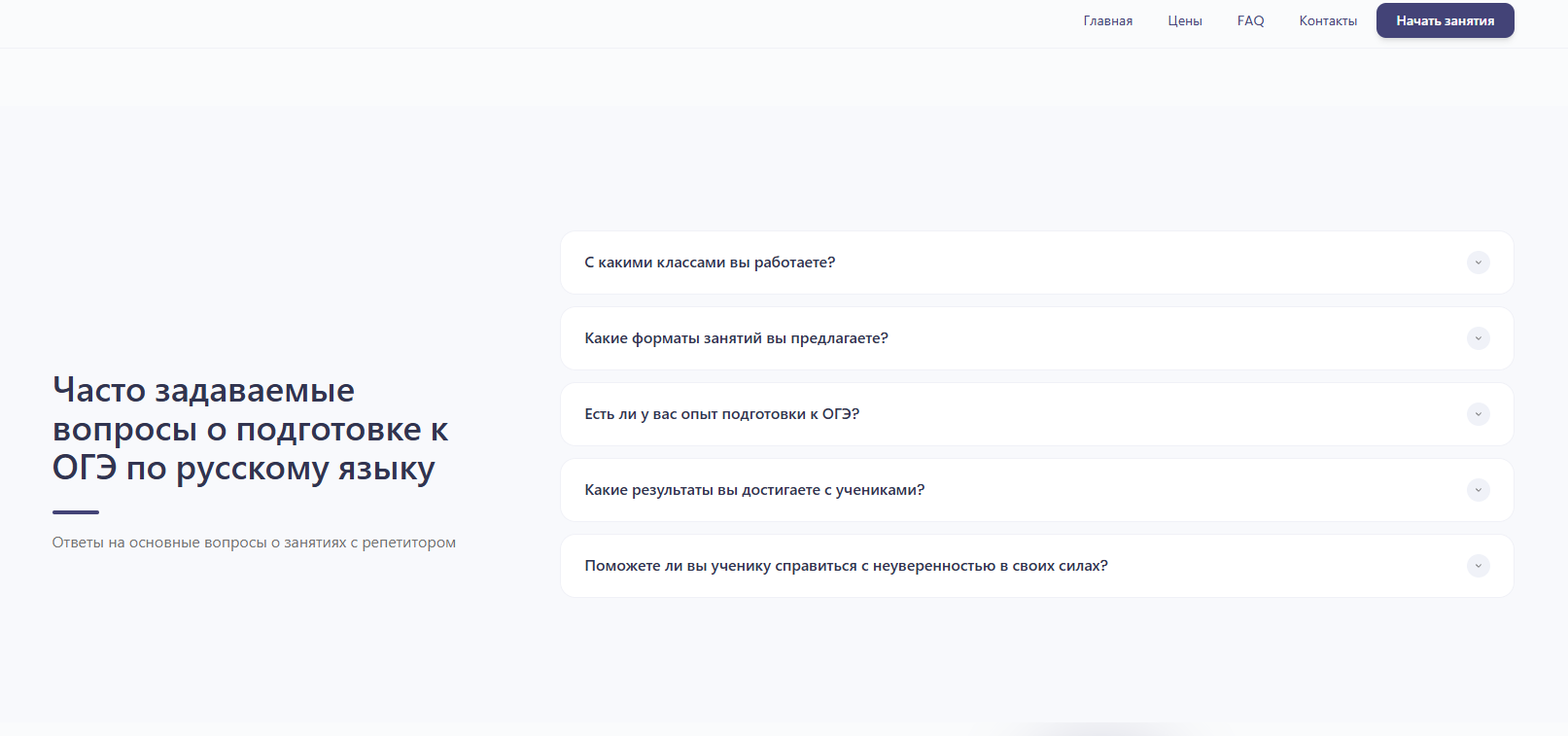Toggle the arrow icon for ОГЭ experience question
The image size is (1568, 736).
pos(1478,414)
